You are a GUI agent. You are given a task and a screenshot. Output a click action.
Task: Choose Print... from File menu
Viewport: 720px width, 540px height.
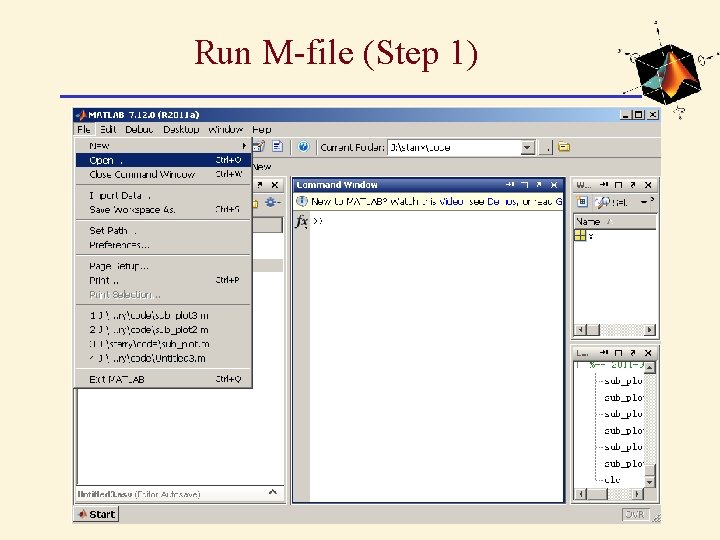click(163, 280)
